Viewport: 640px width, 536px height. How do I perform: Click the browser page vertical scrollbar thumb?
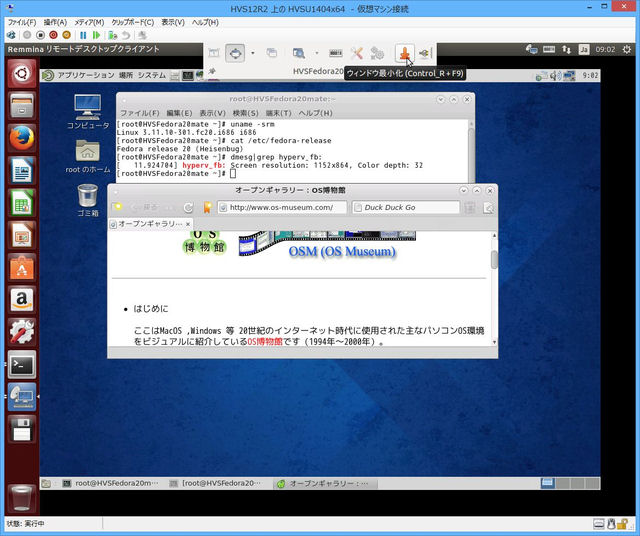494,260
